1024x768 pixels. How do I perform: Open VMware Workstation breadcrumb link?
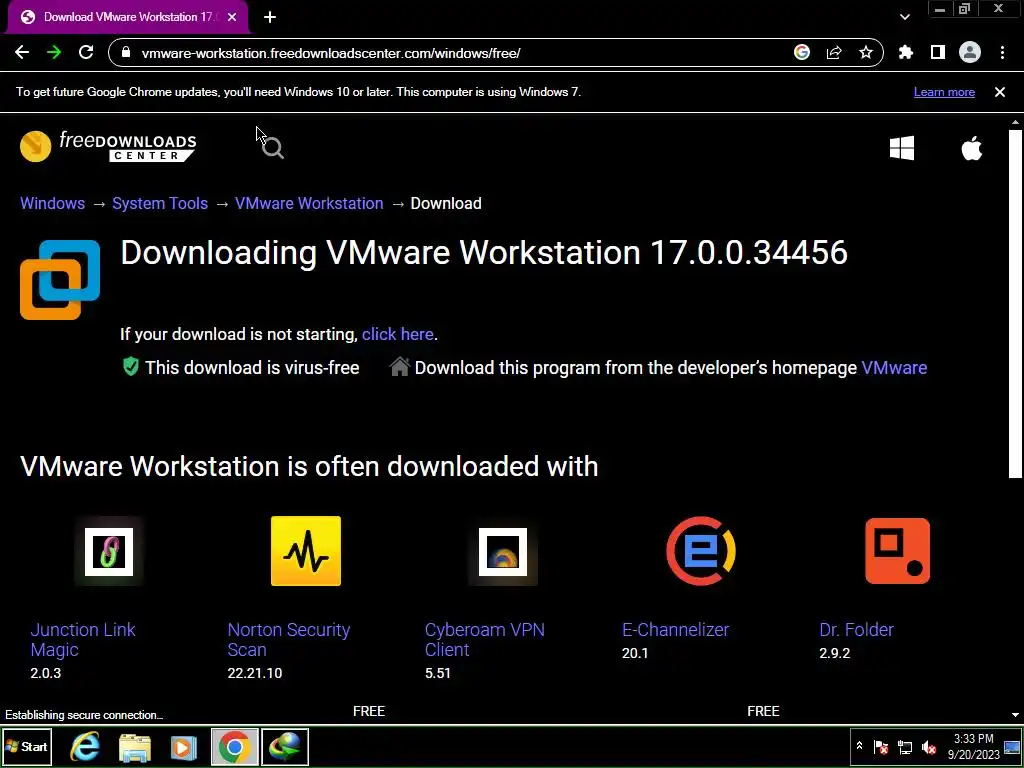pyautogui.click(x=309, y=203)
